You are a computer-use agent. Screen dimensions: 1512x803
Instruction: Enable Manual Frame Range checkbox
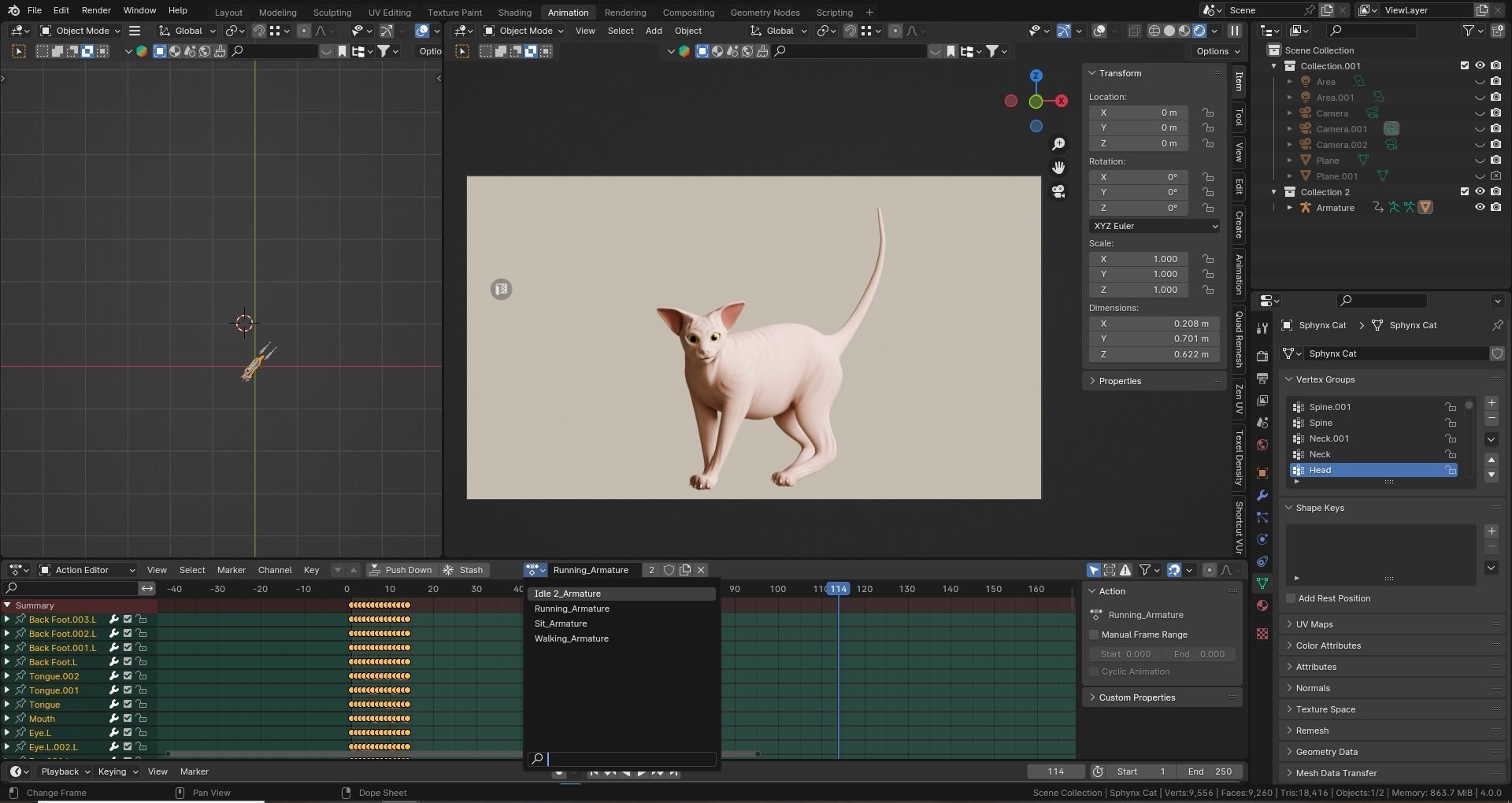1094,635
